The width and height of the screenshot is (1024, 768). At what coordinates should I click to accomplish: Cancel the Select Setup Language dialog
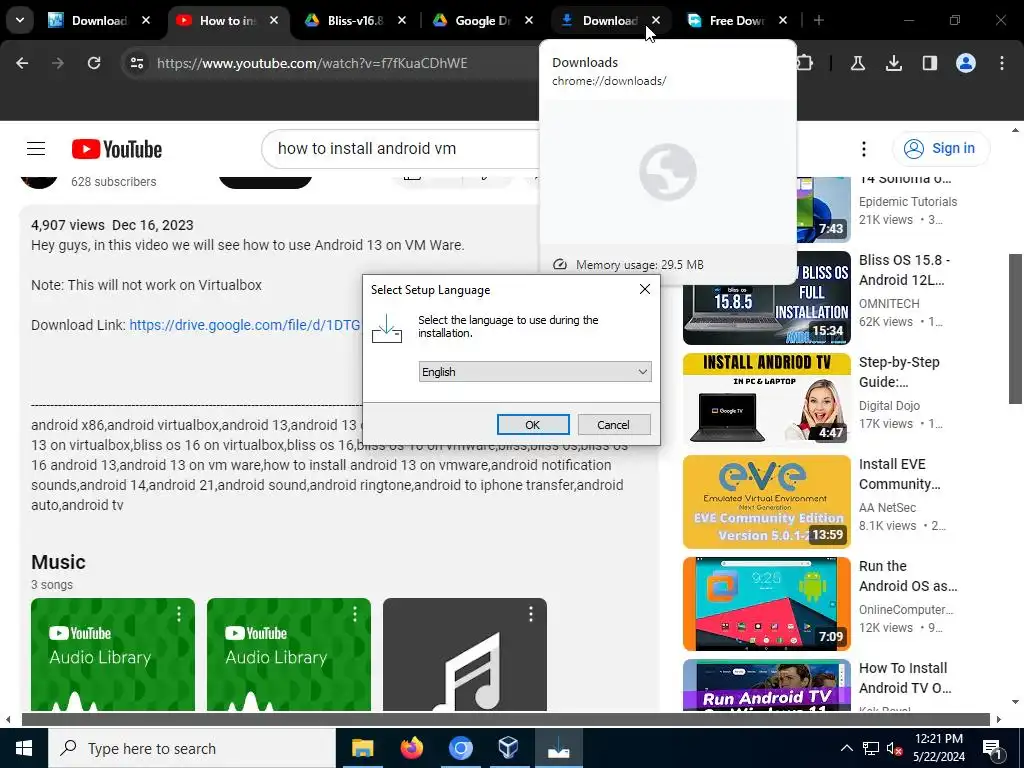613,424
